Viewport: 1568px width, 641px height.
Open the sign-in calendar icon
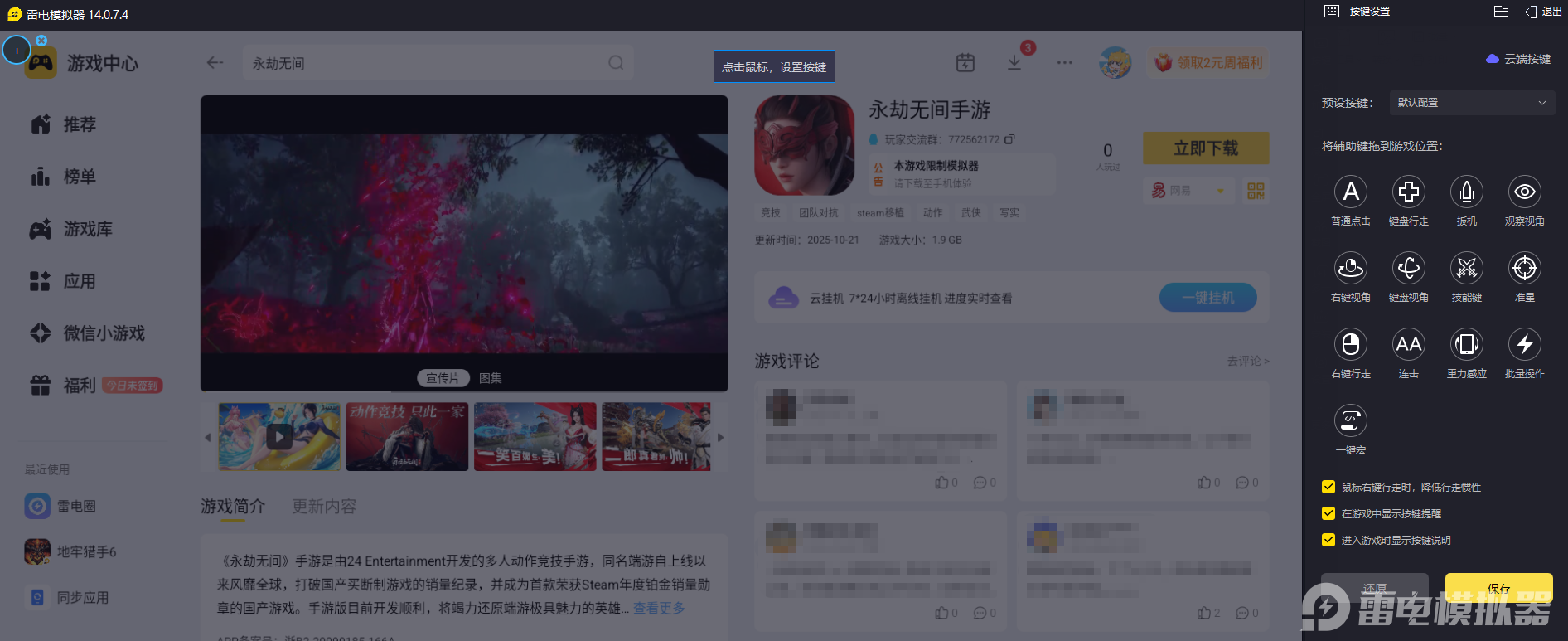click(965, 62)
